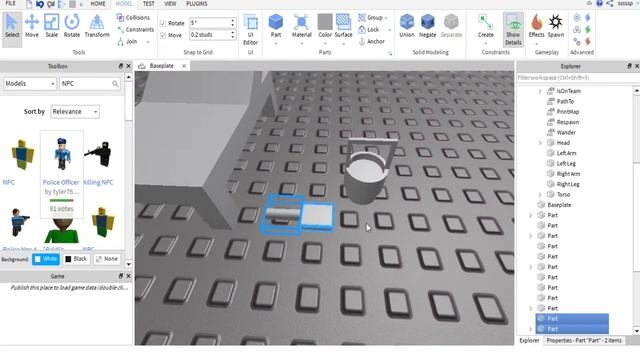Image resolution: width=640 pixels, height=360 pixels.
Task: Group the selected parts
Action: click(x=371, y=18)
